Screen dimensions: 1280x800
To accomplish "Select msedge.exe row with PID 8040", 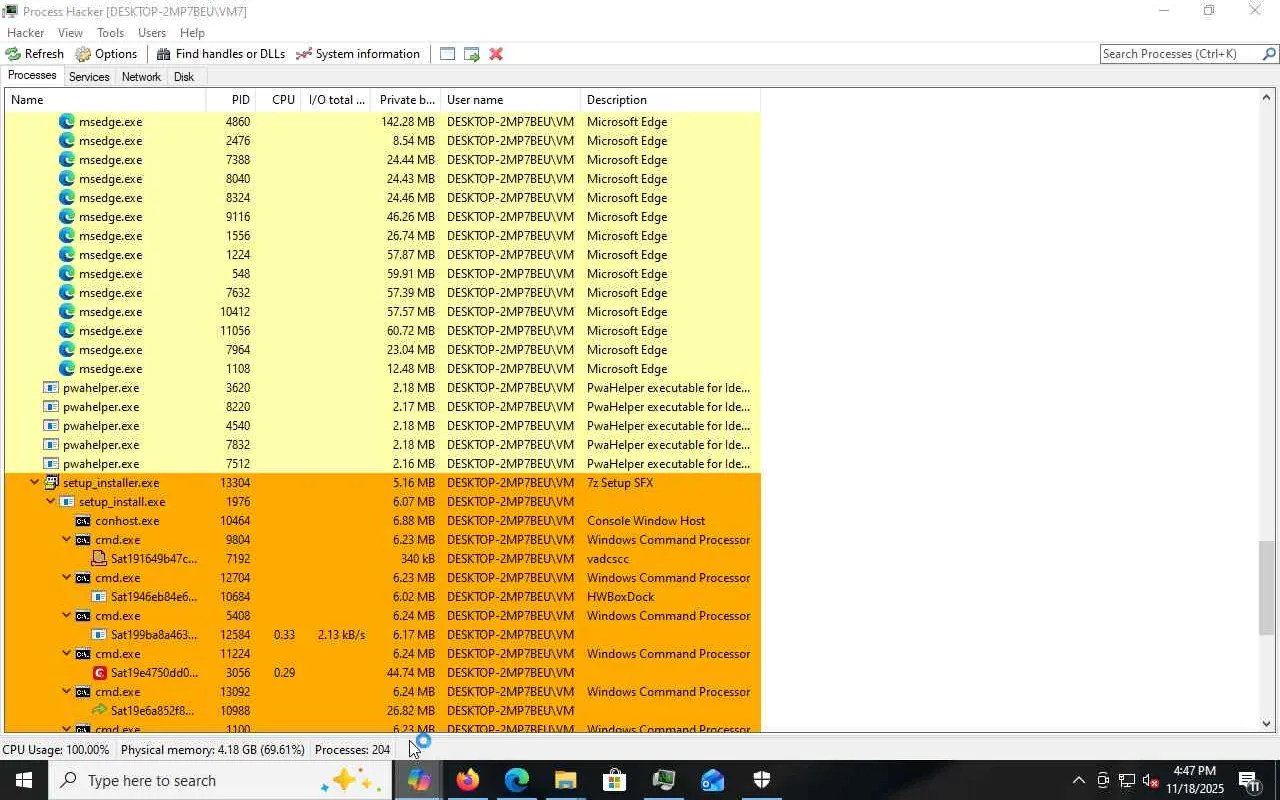I will point(383,179).
